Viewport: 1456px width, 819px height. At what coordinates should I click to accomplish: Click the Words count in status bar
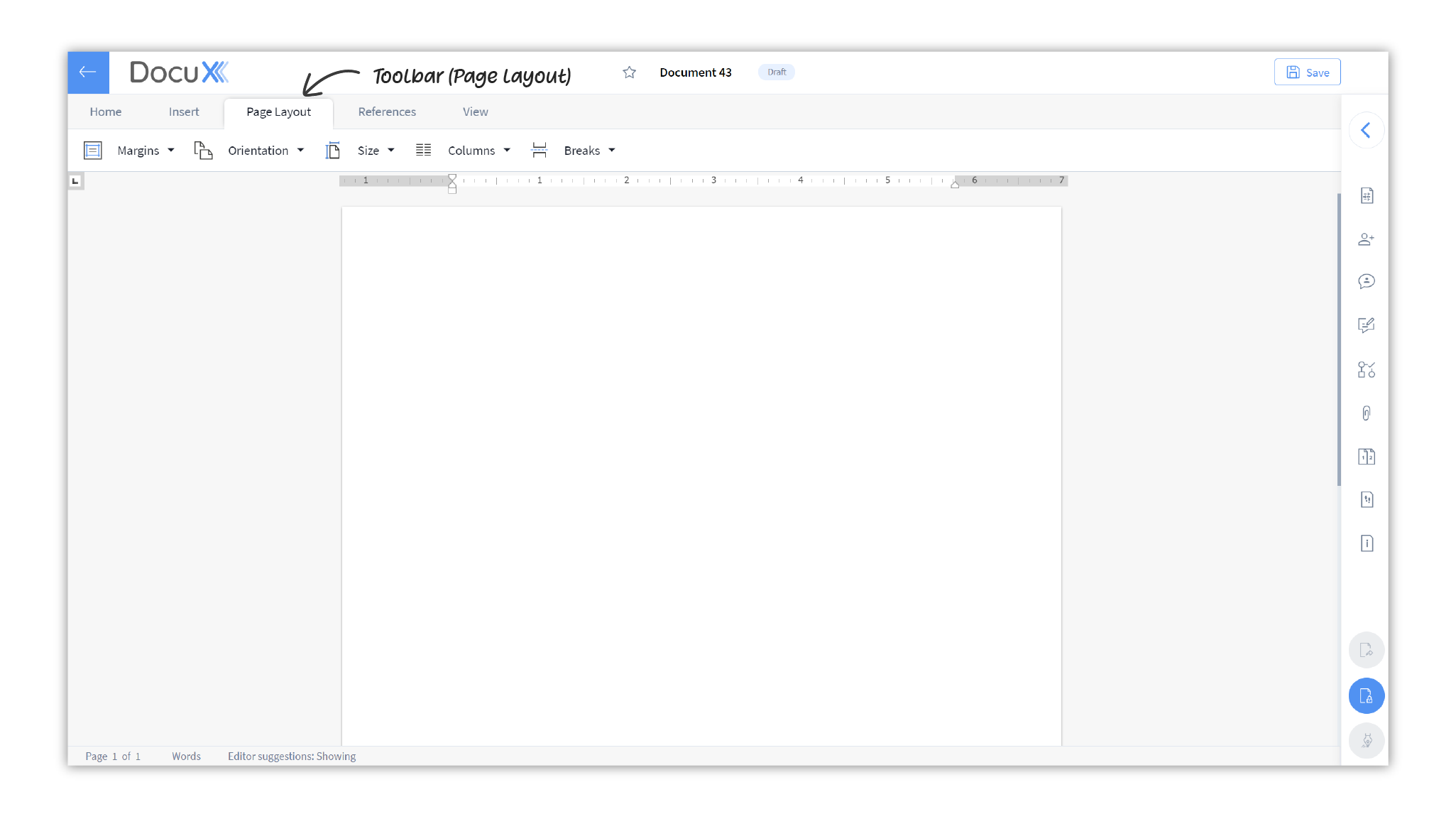pyautogui.click(x=186, y=756)
